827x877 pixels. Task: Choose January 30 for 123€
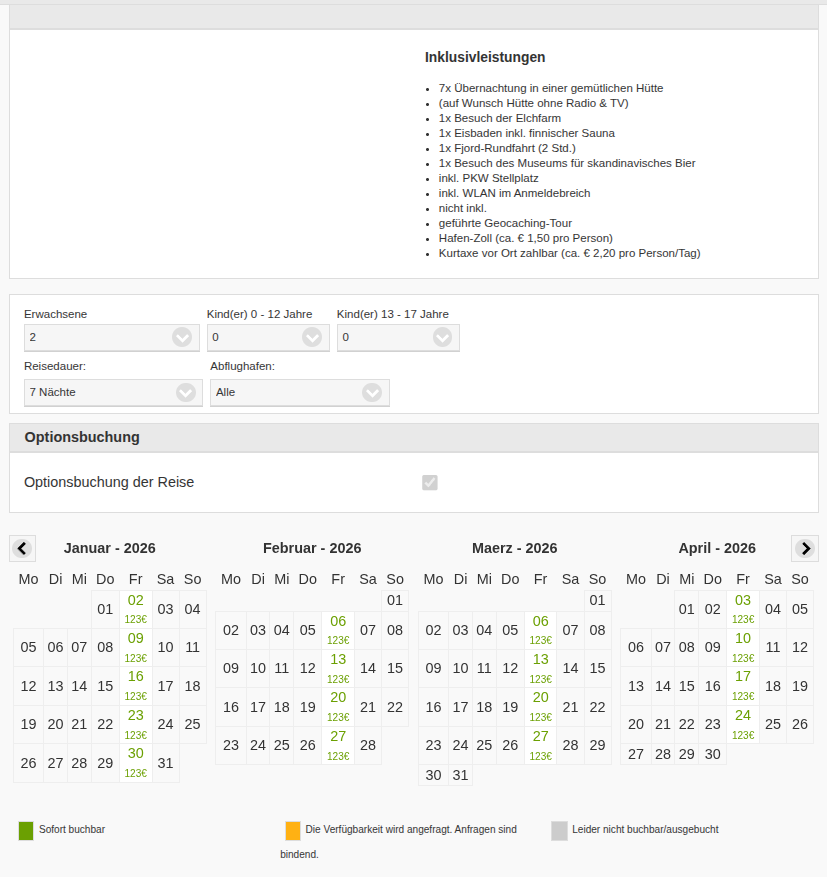pyautogui.click(x=136, y=761)
